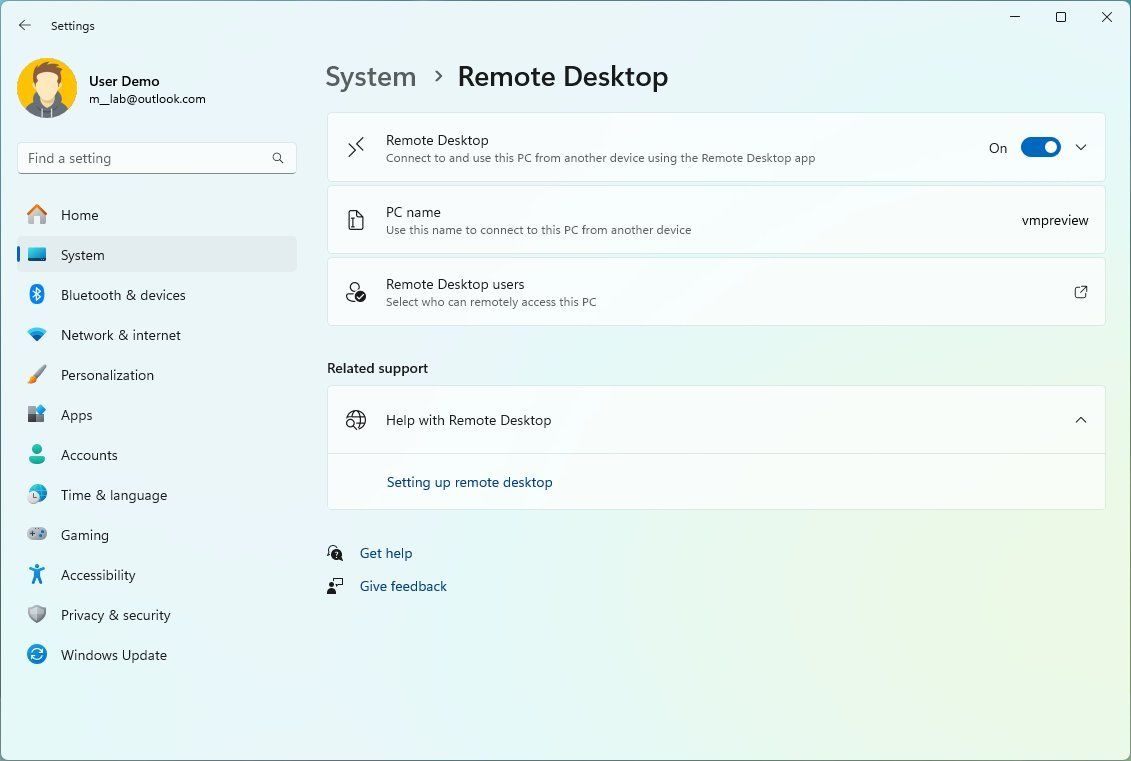Click the System breadcrumb to go back
This screenshot has height=761, width=1131.
[x=370, y=77]
